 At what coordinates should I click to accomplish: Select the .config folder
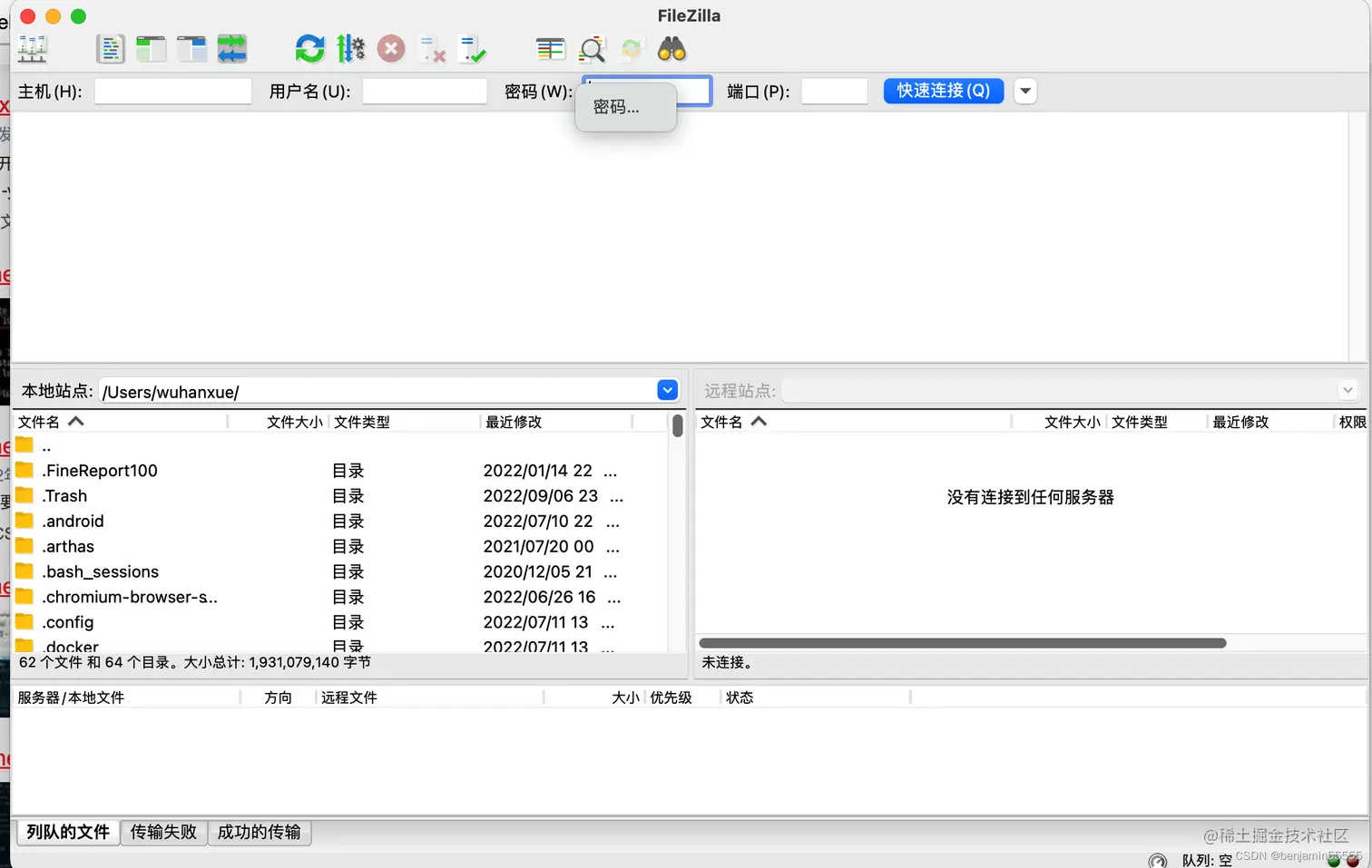(340, 623)
